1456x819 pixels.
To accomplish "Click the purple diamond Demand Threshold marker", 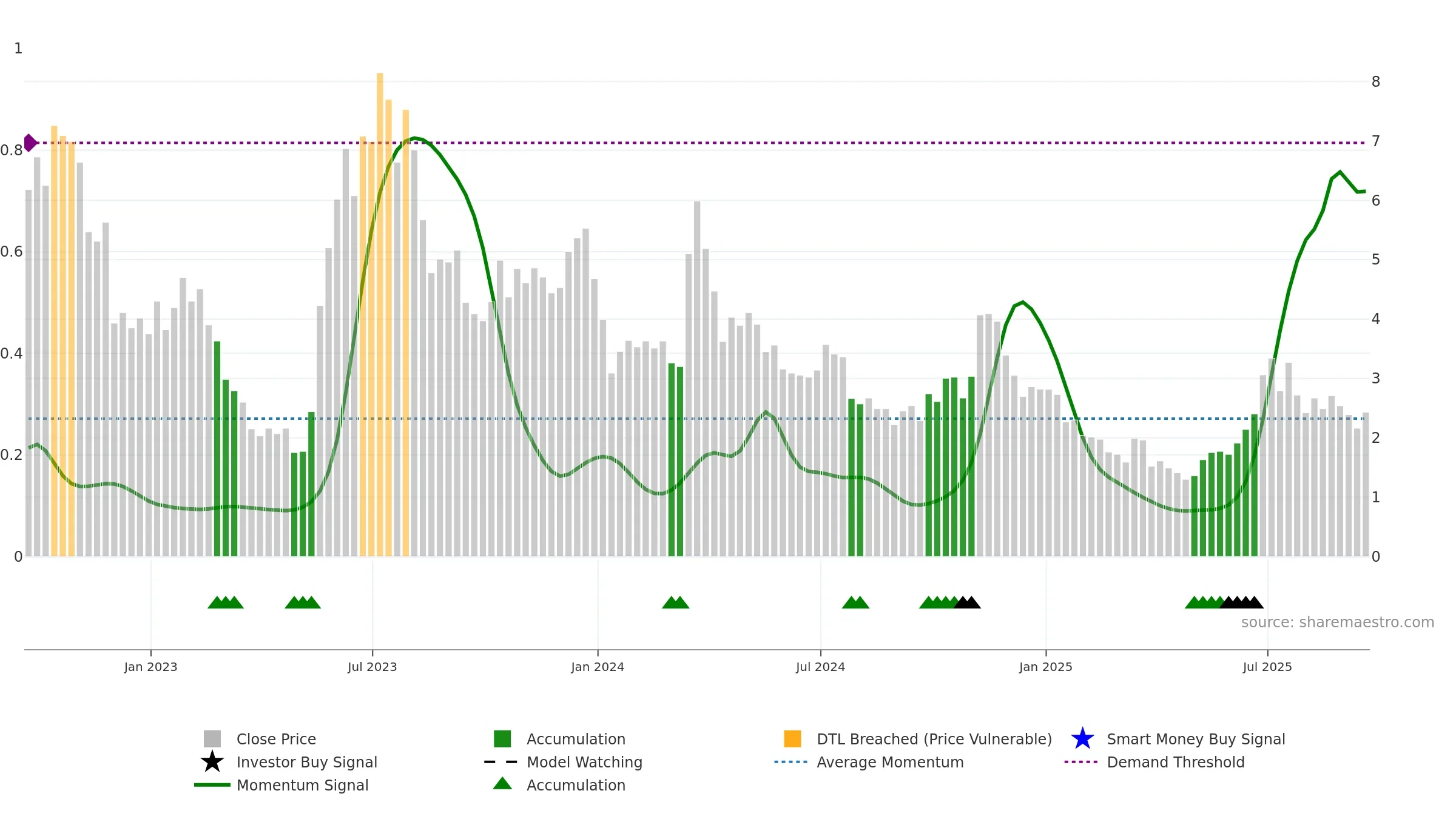I will (x=30, y=143).
